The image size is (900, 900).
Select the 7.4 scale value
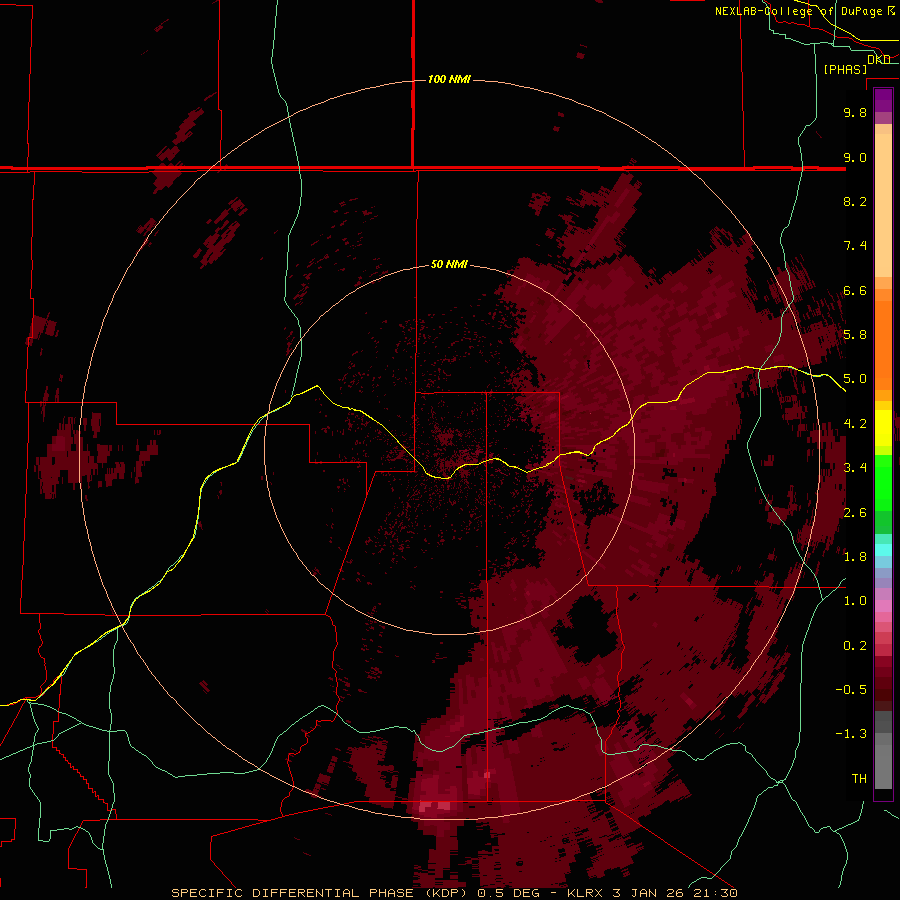[855, 246]
